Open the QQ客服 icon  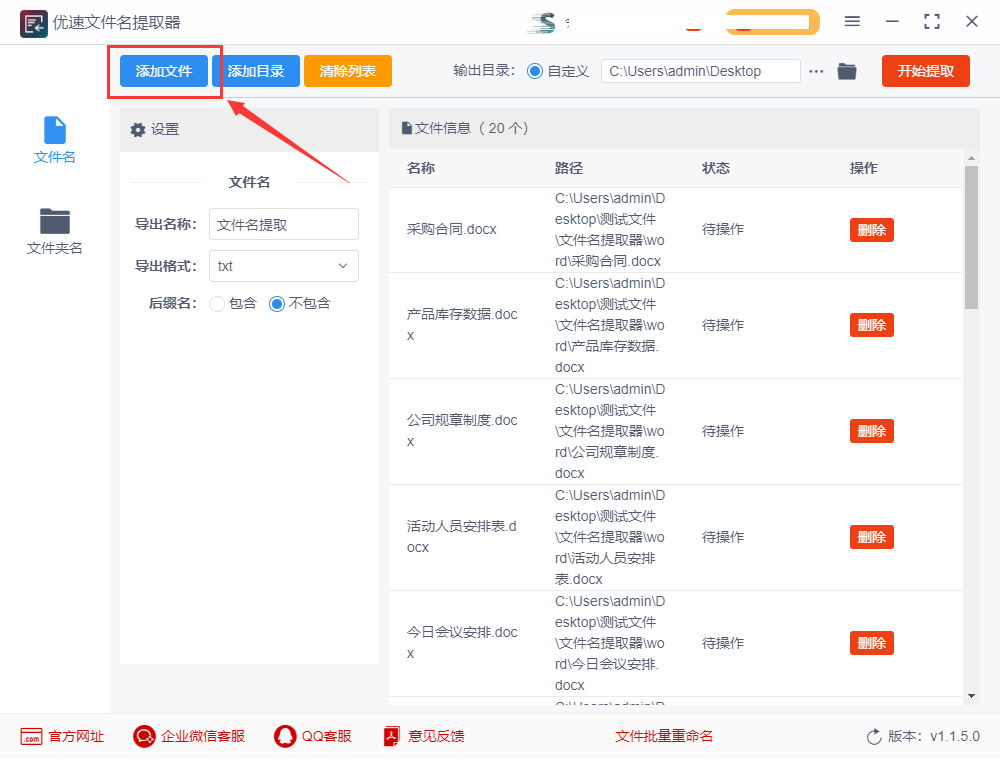(285, 736)
